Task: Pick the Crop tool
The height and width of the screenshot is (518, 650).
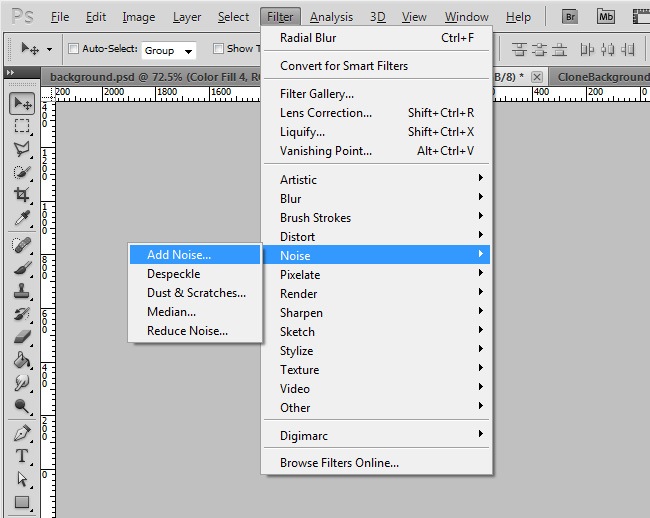Action: point(22,195)
